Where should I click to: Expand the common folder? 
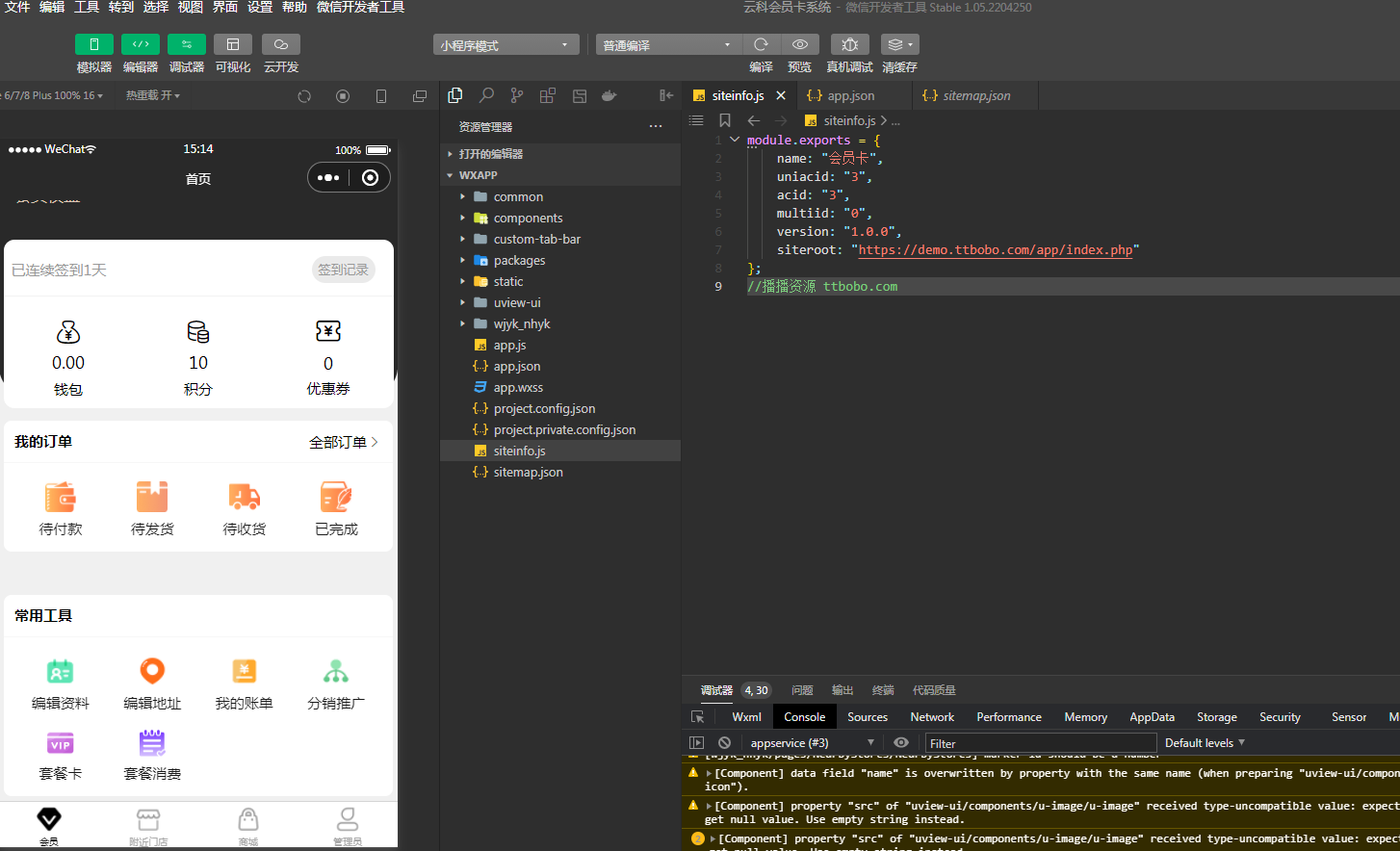(560, 196)
